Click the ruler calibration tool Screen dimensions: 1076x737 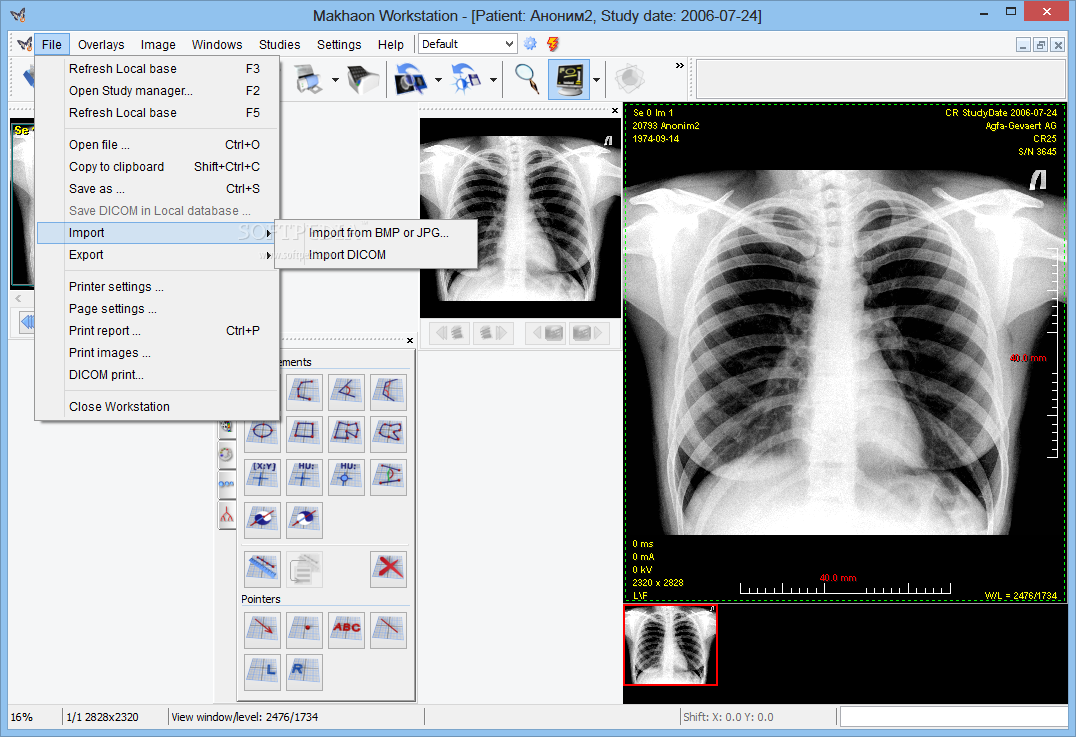263,570
